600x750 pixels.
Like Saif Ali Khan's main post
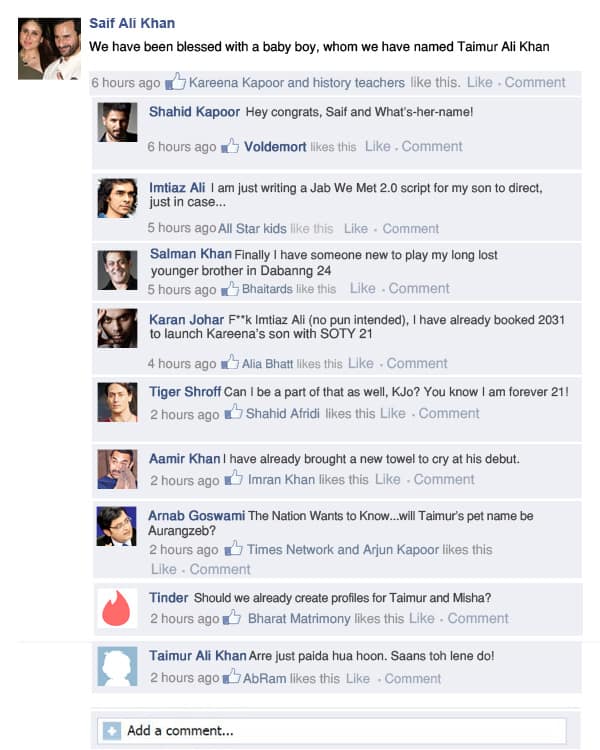pyautogui.click(x=479, y=82)
